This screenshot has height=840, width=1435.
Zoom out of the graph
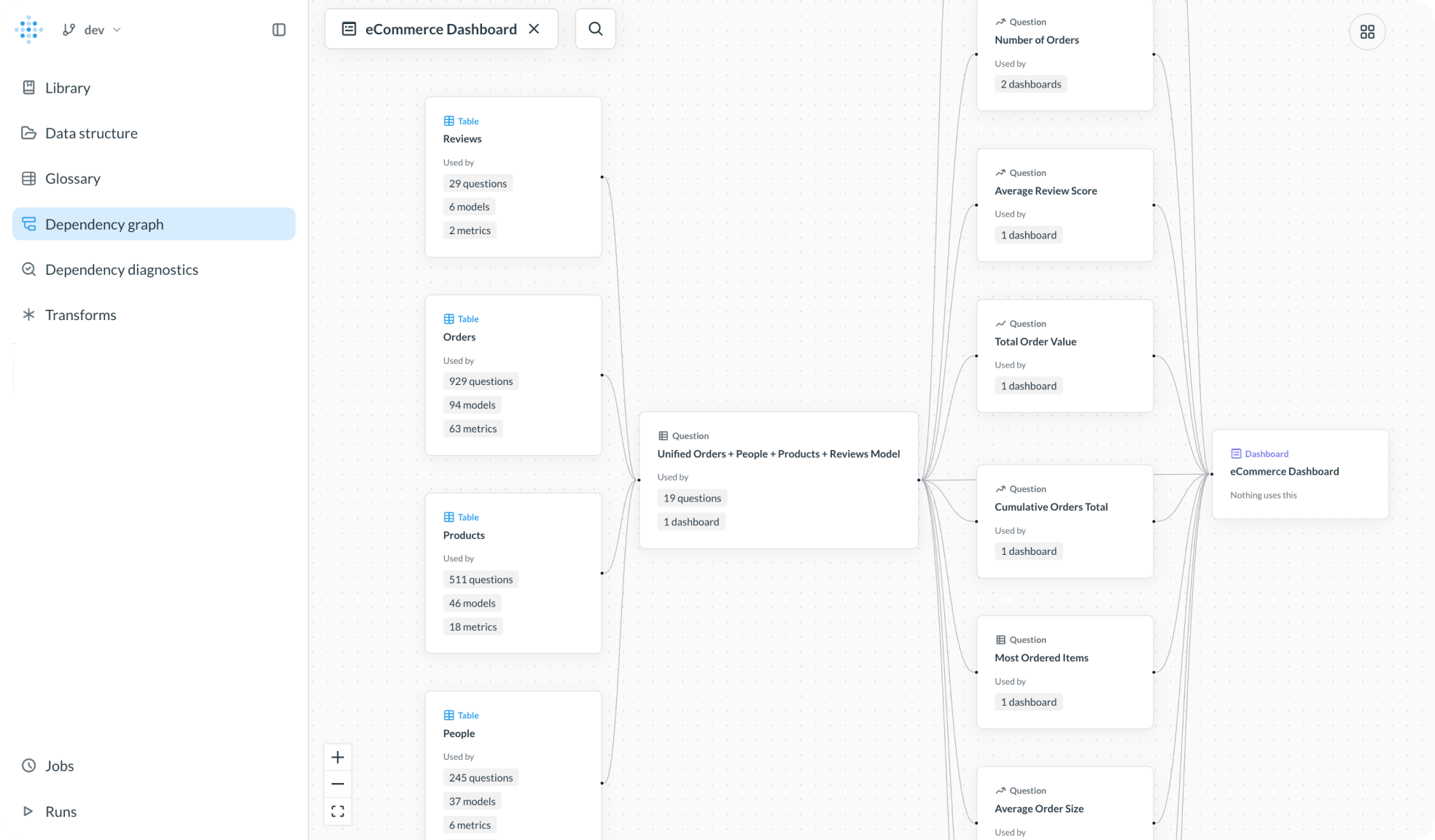coord(338,783)
